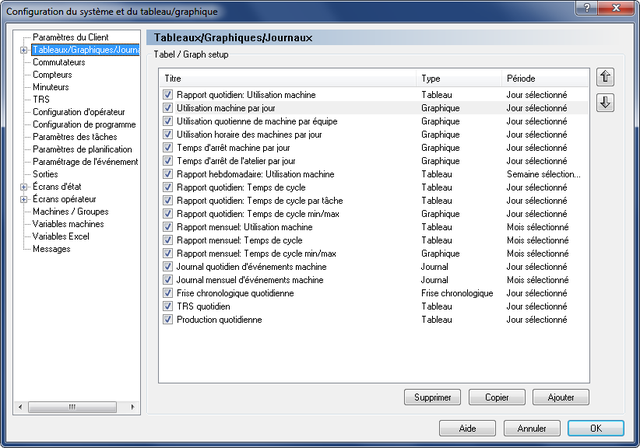Click the tree horizontal scrollbar thumb
The image size is (640, 448).
coord(72,407)
